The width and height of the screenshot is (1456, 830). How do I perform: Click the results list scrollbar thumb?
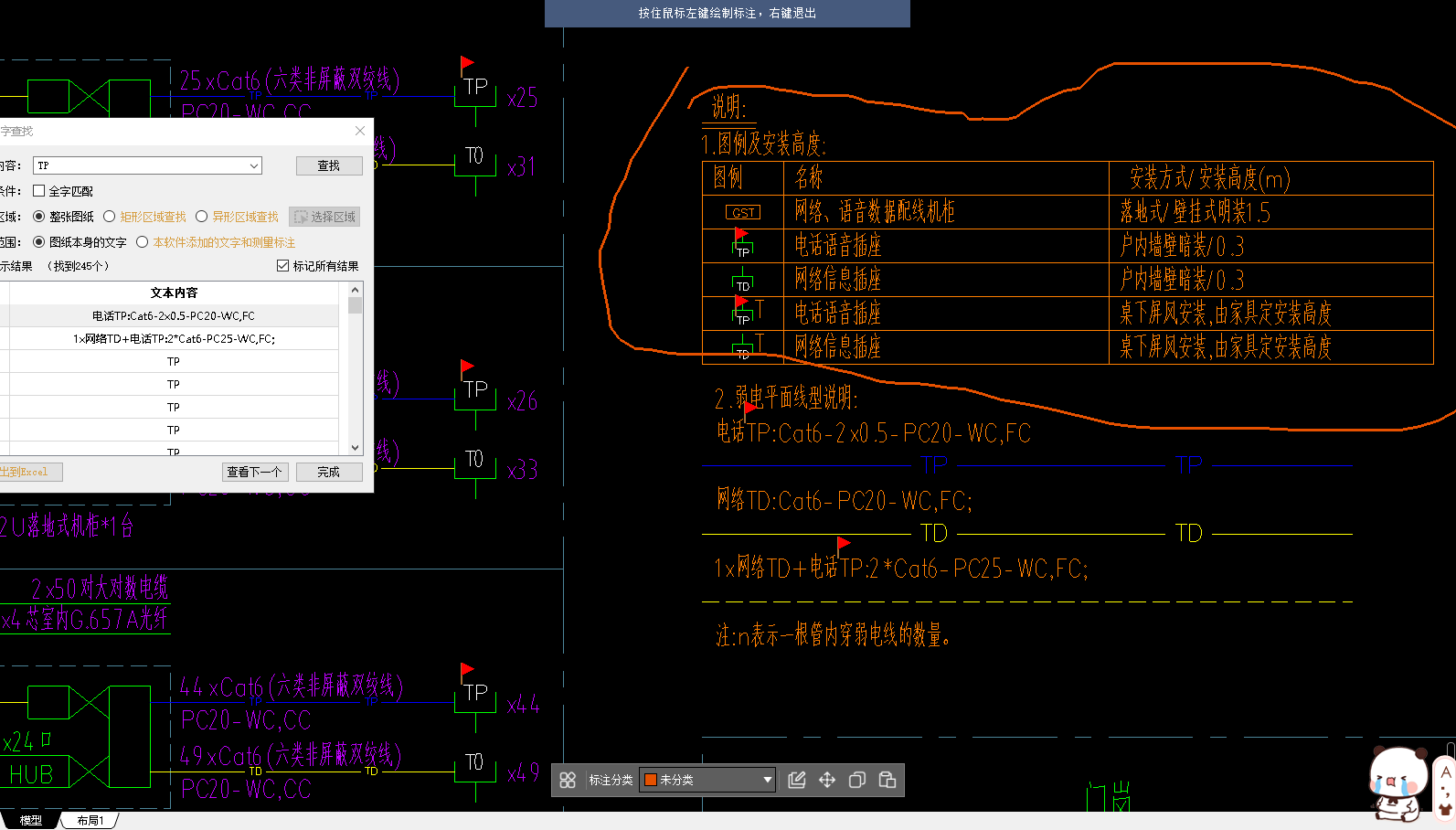pos(356,305)
